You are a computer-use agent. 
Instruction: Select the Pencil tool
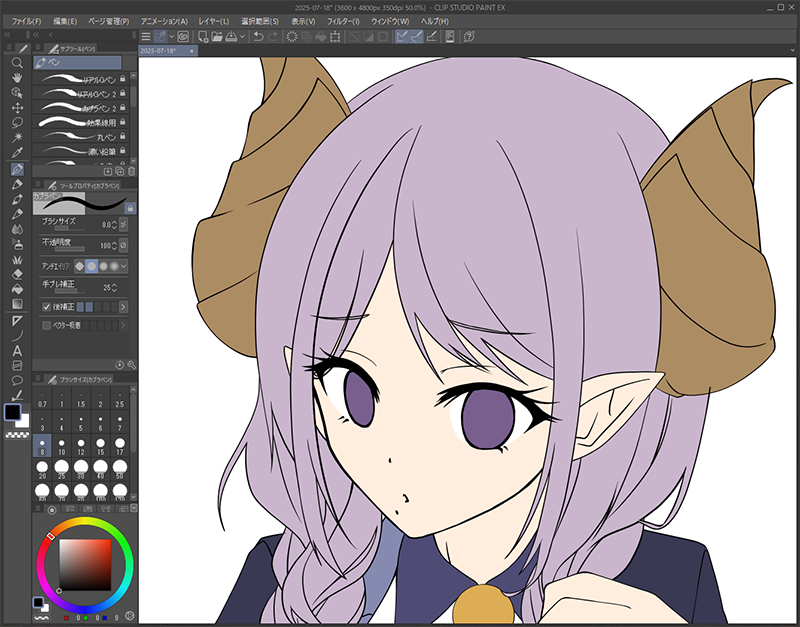pos(17,184)
